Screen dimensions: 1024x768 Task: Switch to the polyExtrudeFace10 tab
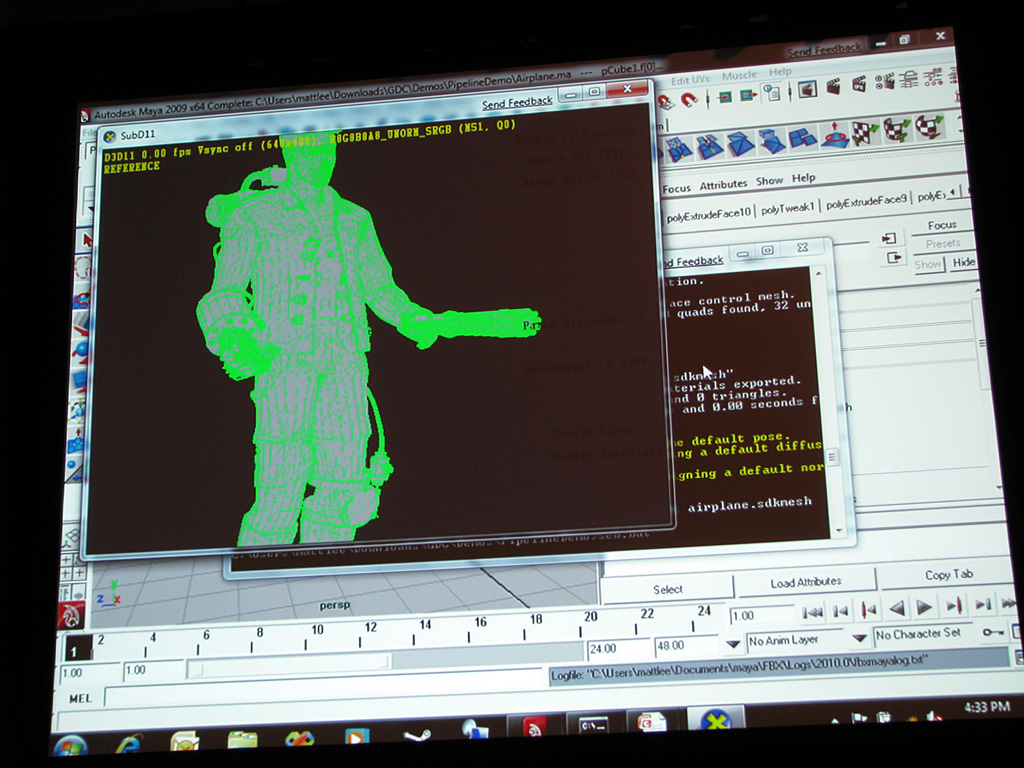pos(709,213)
